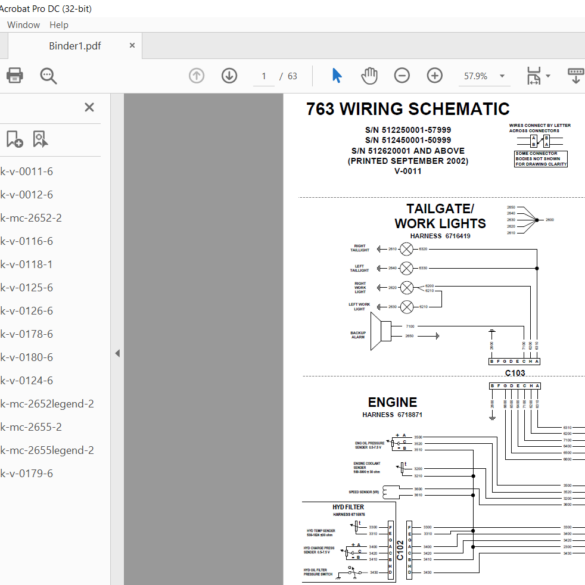Click the HARNESS 6718871 label
This screenshot has width=585, height=585.
pyautogui.click(x=392, y=414)
